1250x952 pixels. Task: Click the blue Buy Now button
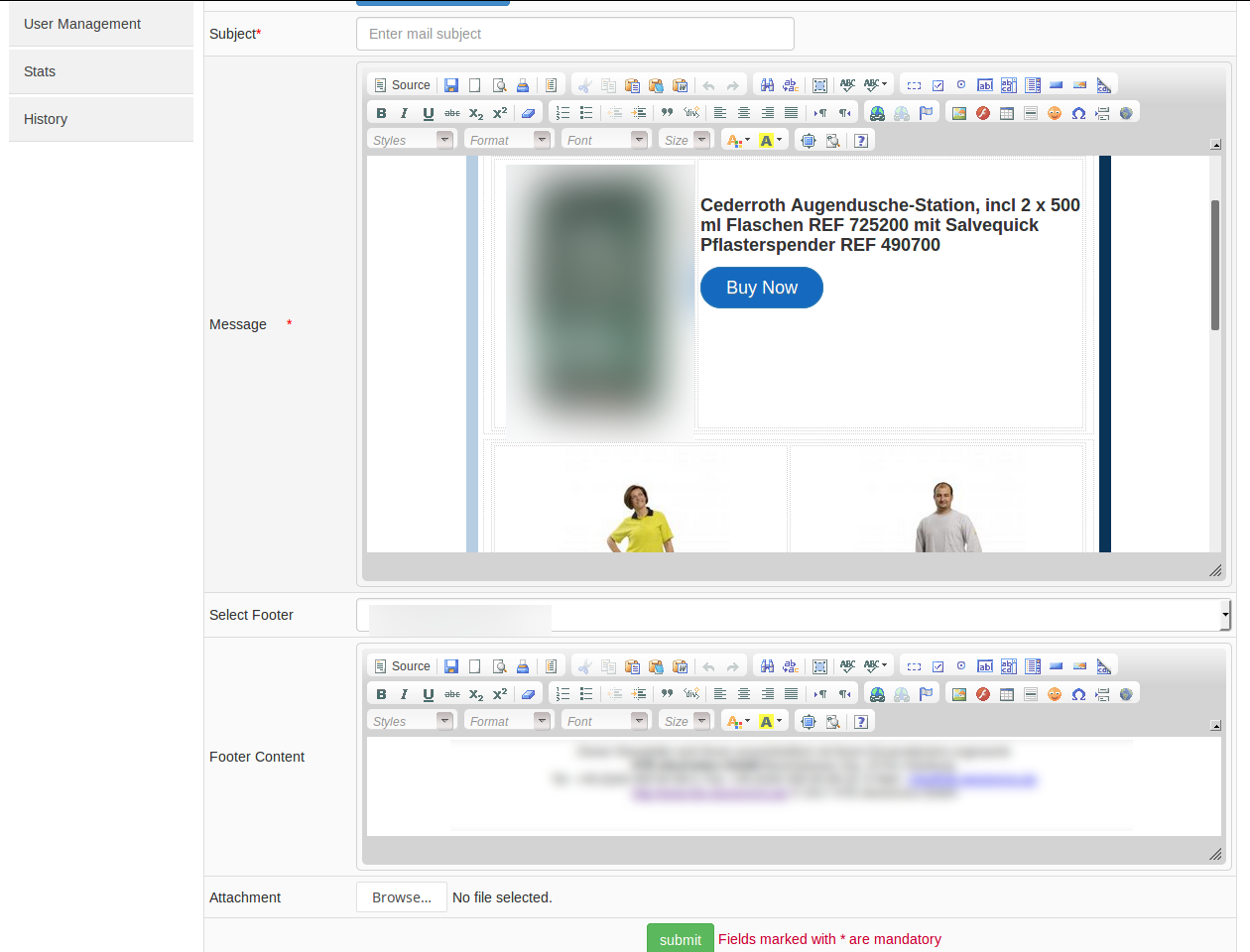point(762,288)
